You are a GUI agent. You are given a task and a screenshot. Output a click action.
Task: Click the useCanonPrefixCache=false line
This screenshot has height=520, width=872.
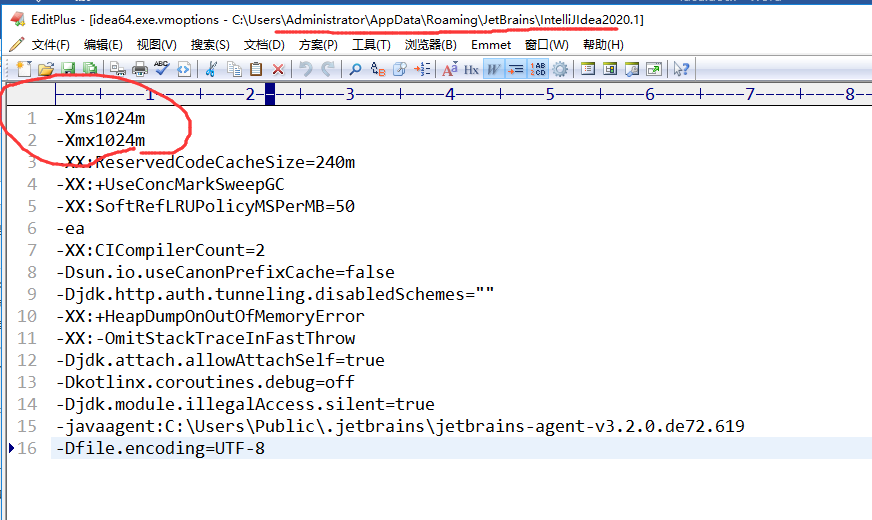pyautogui.click(x=225, y=273)
